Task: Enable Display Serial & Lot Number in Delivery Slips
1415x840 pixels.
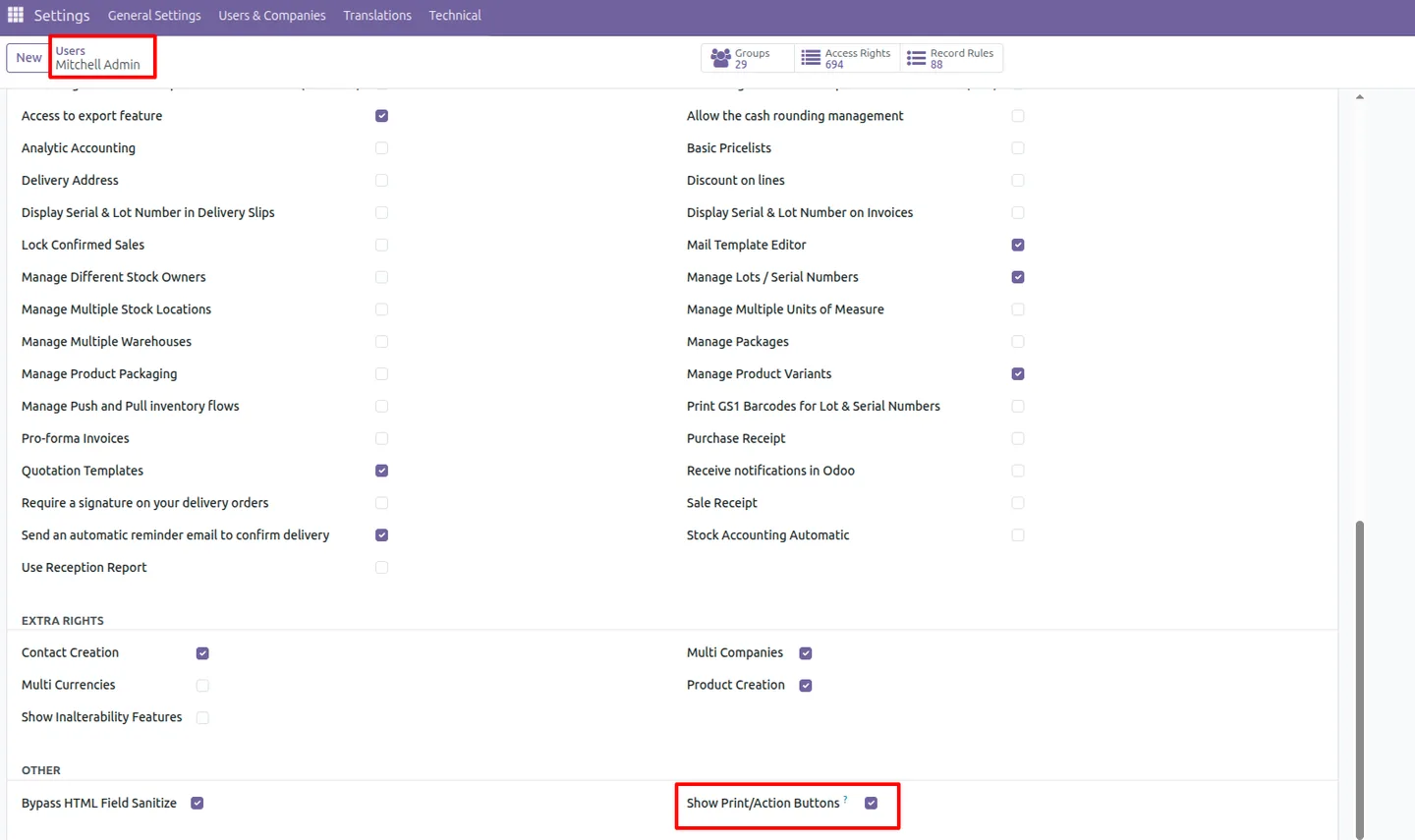Action: [381, 213]
